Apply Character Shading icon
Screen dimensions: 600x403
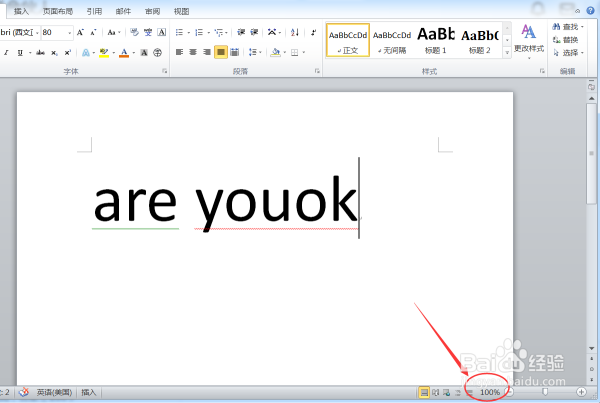pyautogui.click(x=144, y=52)
